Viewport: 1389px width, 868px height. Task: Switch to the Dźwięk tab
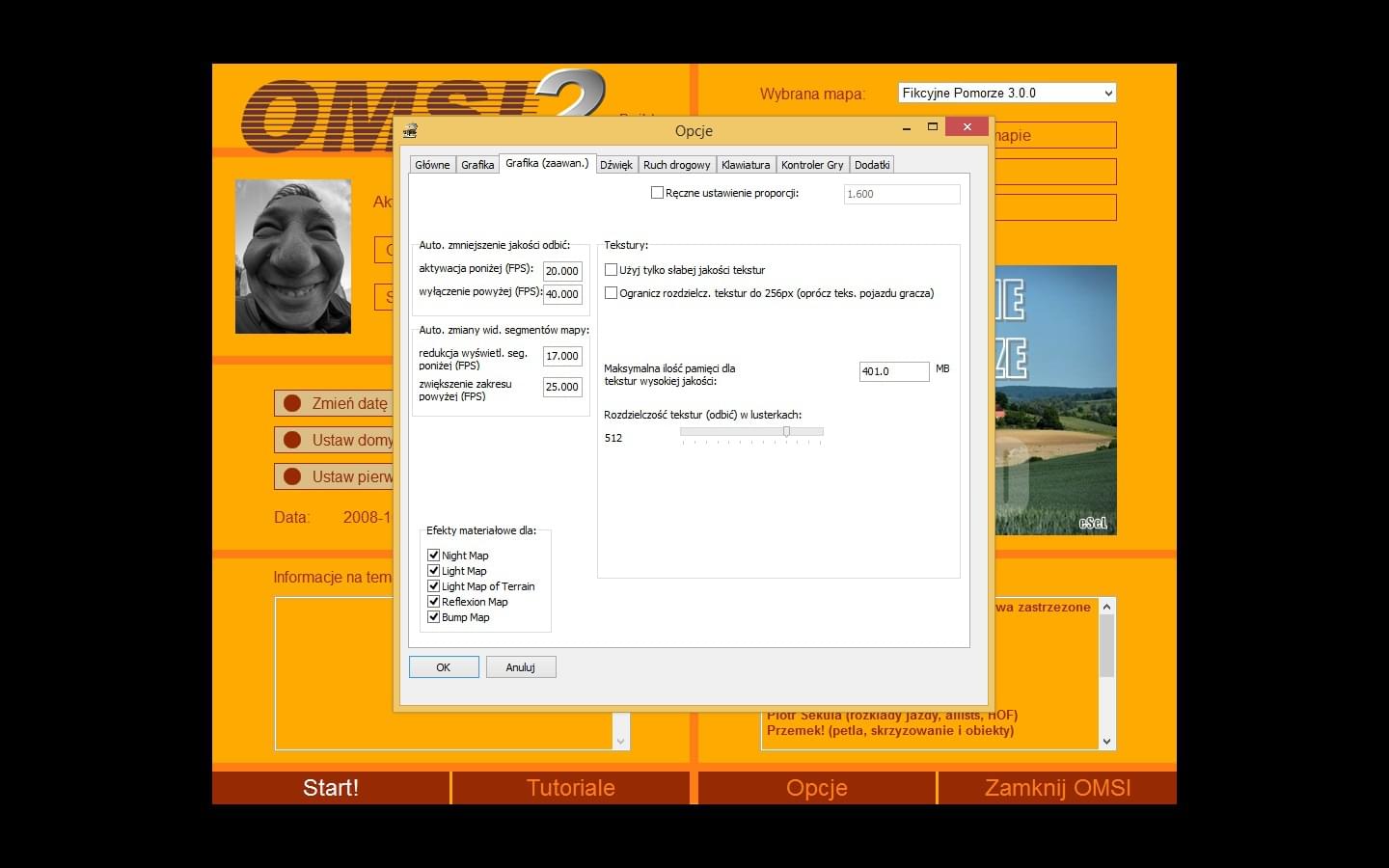616,165
